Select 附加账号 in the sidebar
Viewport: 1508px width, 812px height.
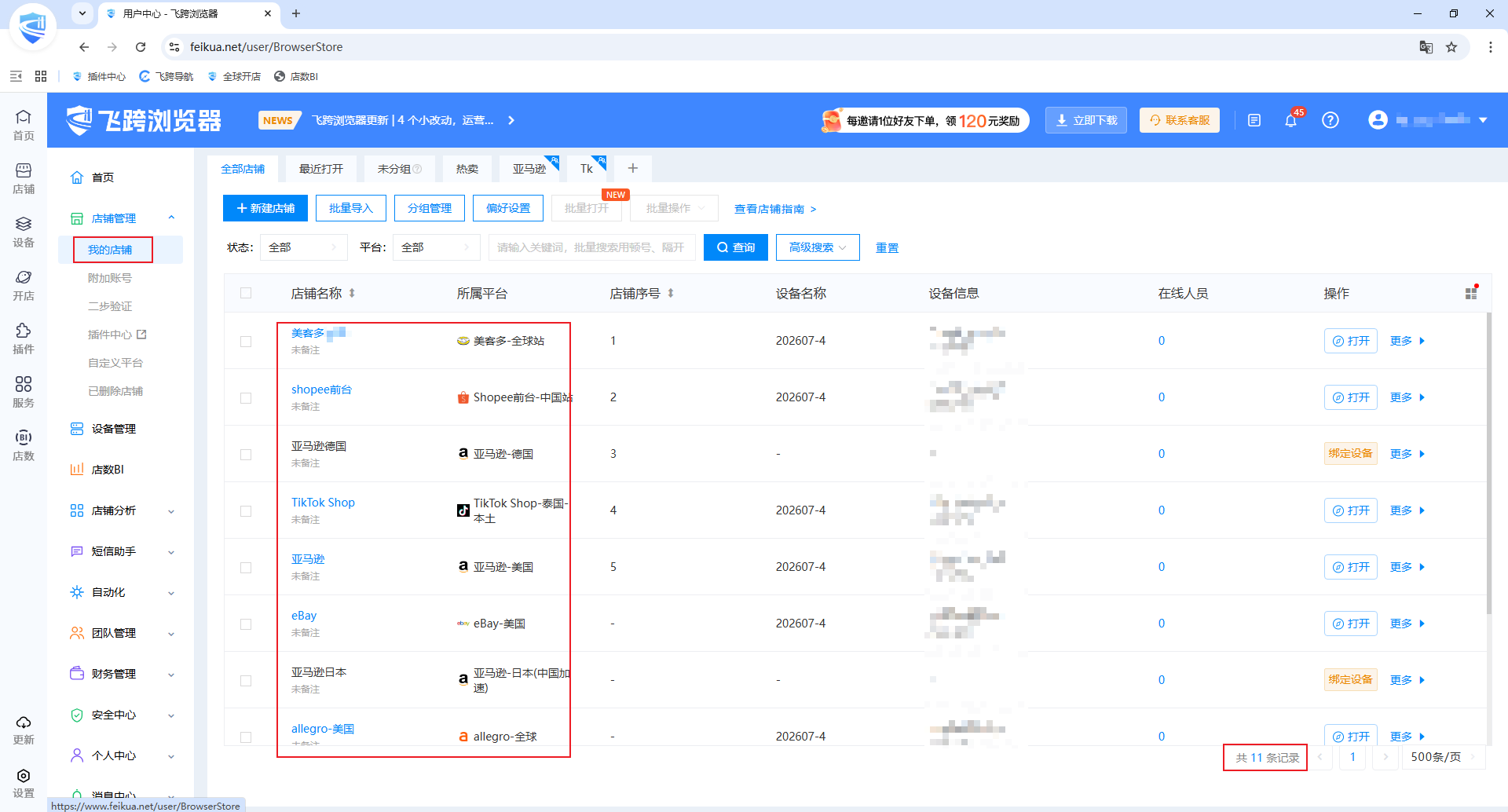pos(110,278)
